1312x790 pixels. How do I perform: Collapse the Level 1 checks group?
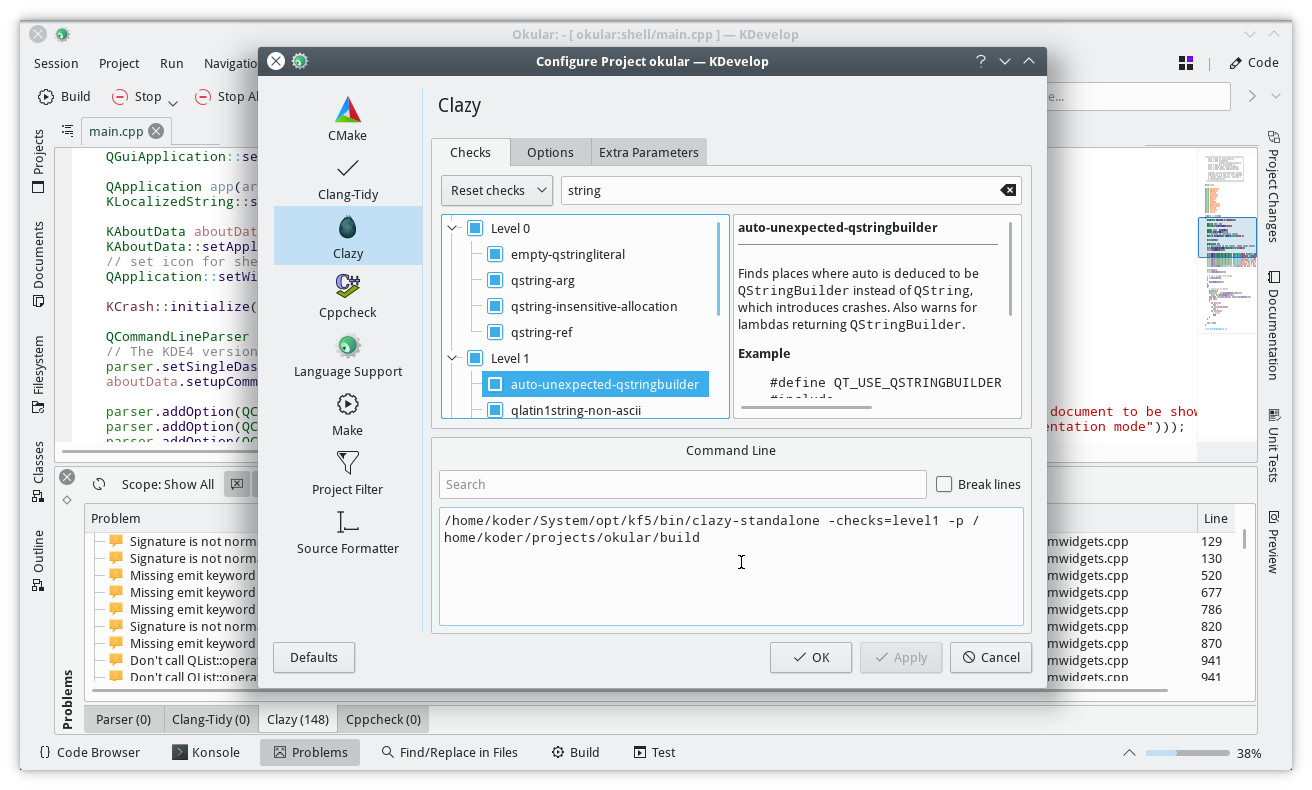pyautogui.click(x=452, y=357)
